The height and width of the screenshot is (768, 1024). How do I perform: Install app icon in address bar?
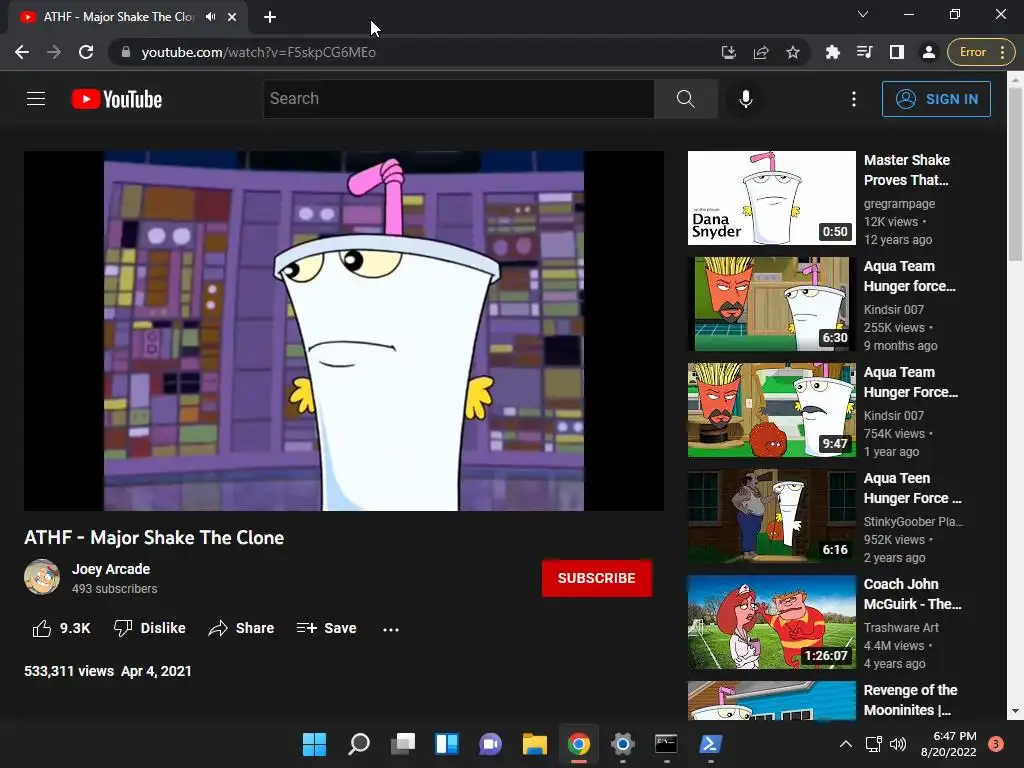729,52
